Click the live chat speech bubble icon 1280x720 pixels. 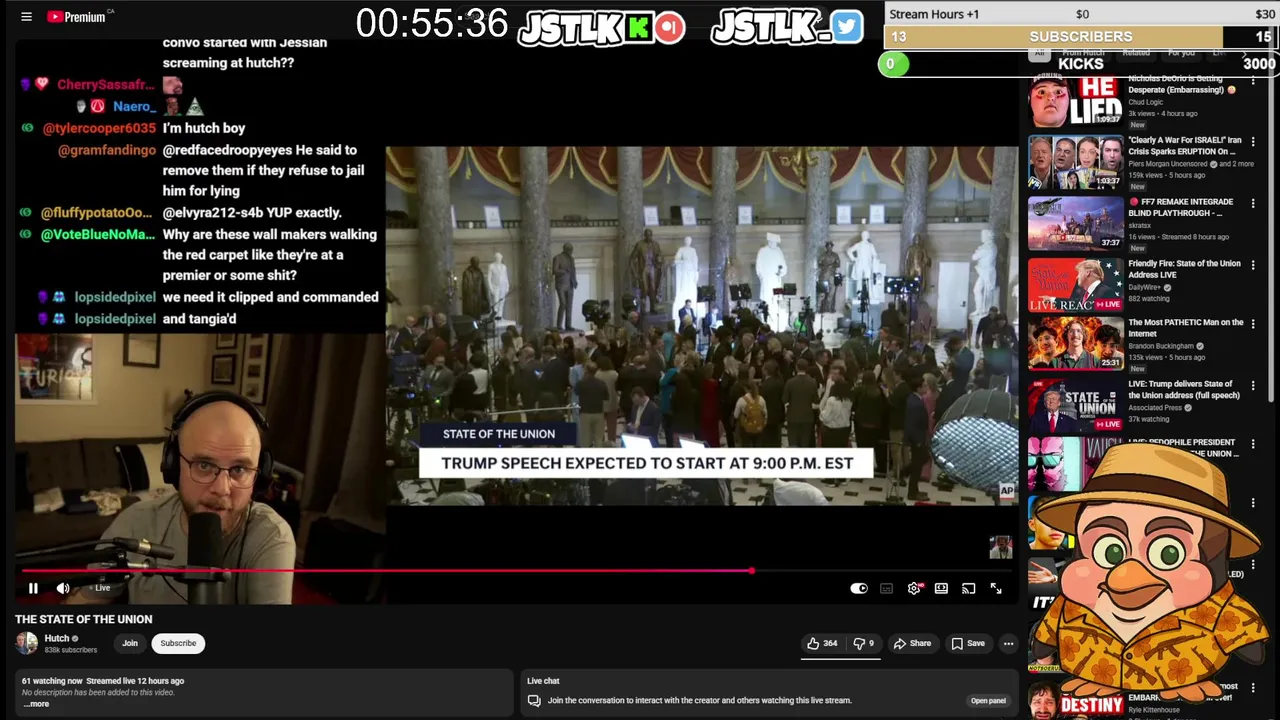[x=534, y=701]
